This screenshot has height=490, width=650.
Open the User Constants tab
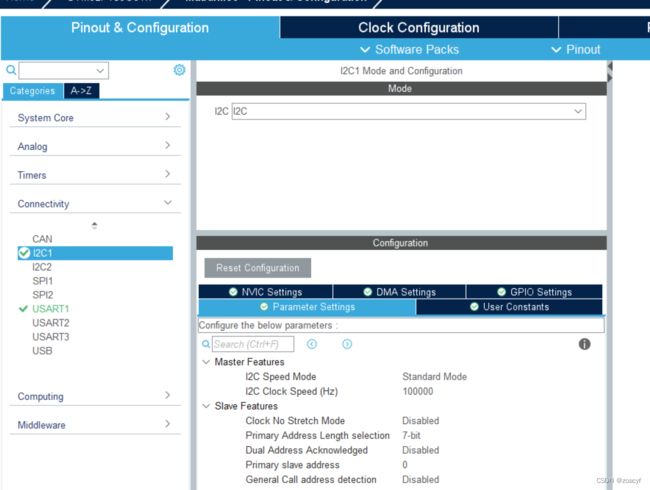click(x=509, y=307)
